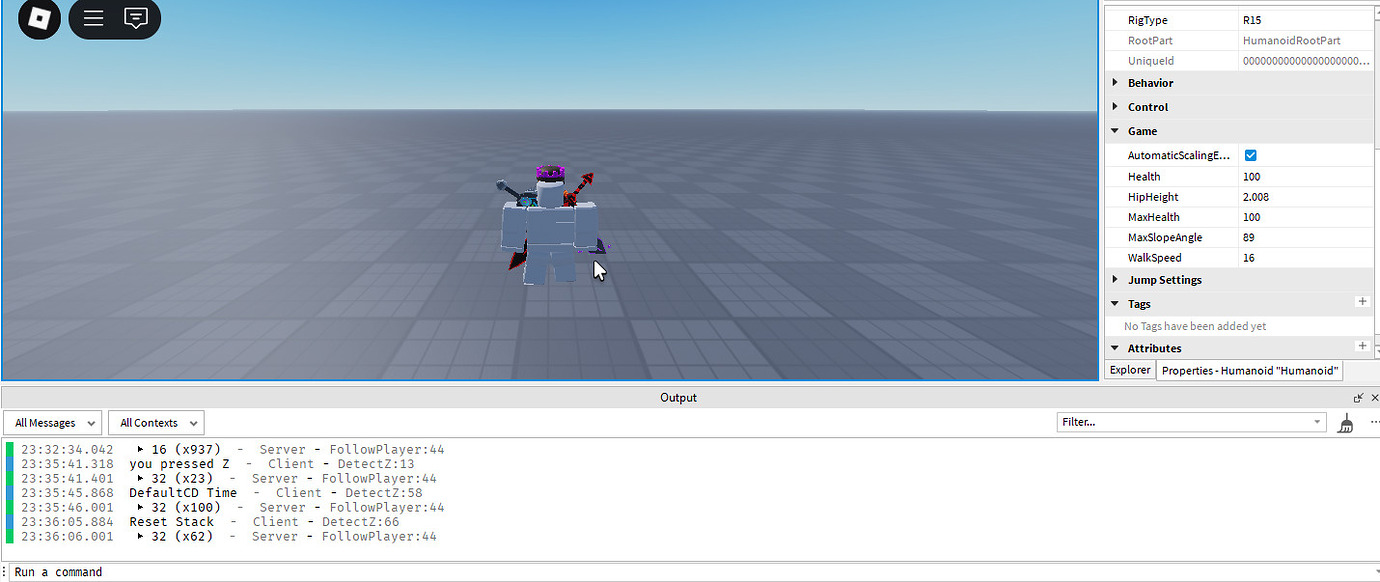
Task: Add a new Tag with plus button
Action: pyautogui.click(x=1362, y=301)
